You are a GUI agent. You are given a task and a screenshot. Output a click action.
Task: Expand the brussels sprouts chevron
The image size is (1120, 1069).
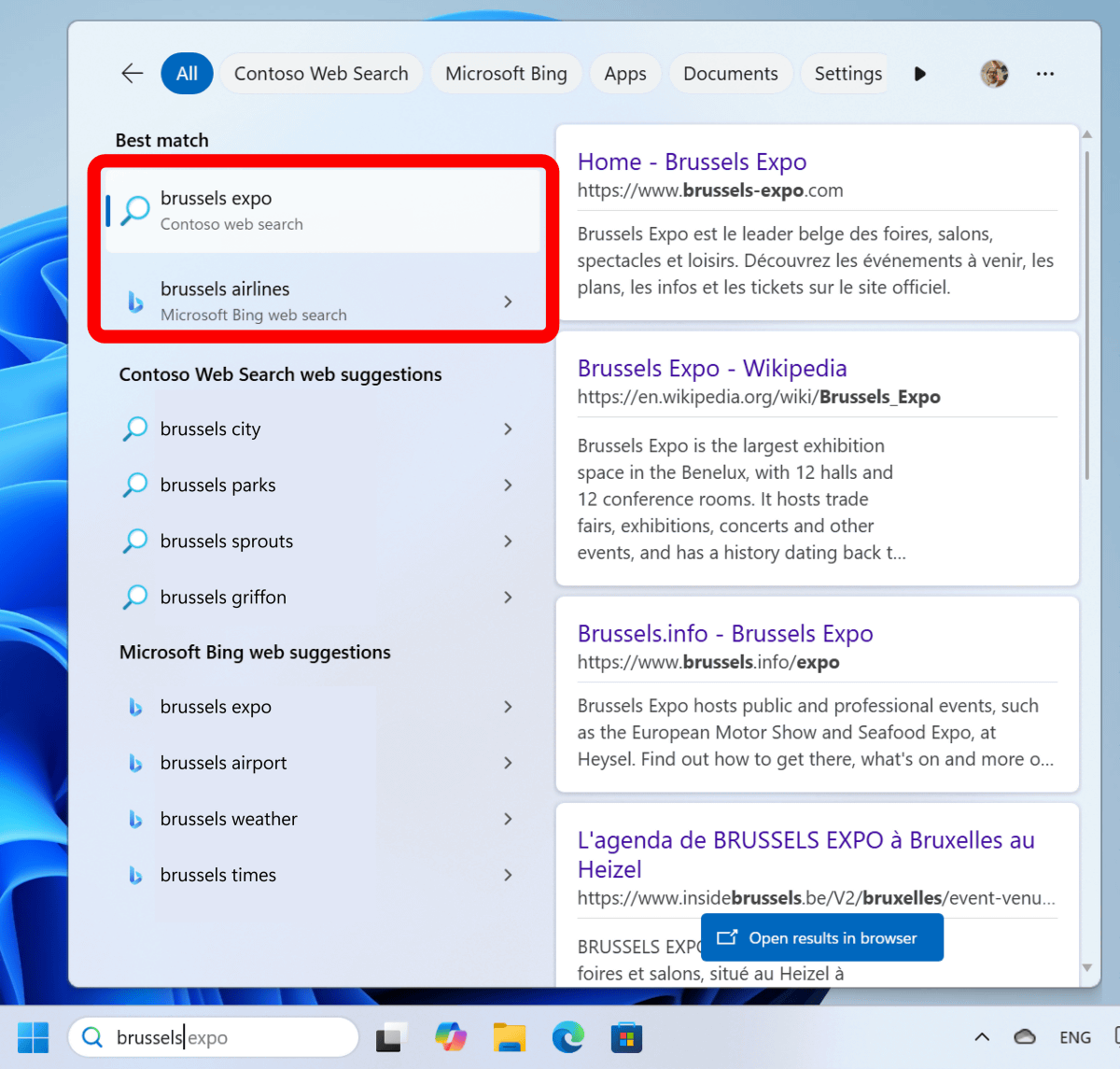[508, 542]
